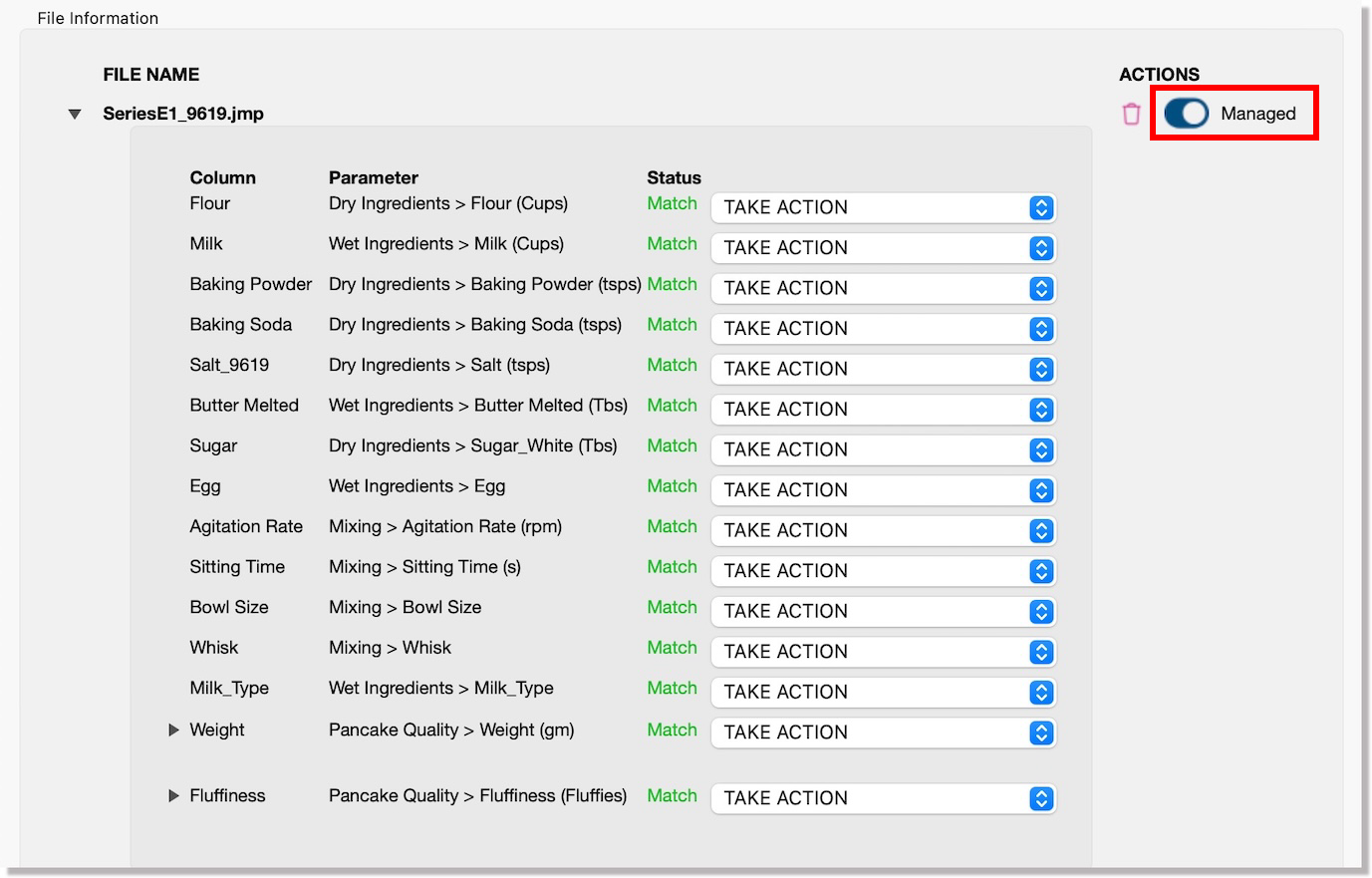Open the TAKE ACTION dropdown for Baking Powder

coord(867,288)
